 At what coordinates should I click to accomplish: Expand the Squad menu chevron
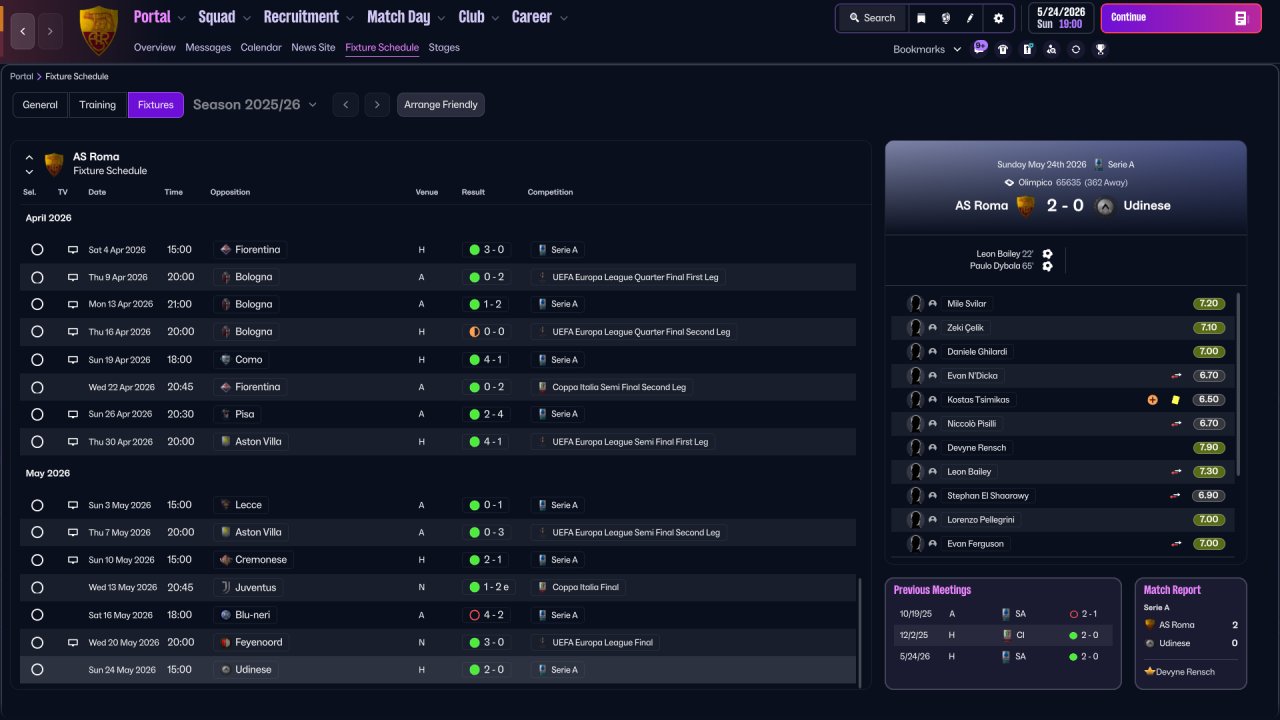coord(246,18)
